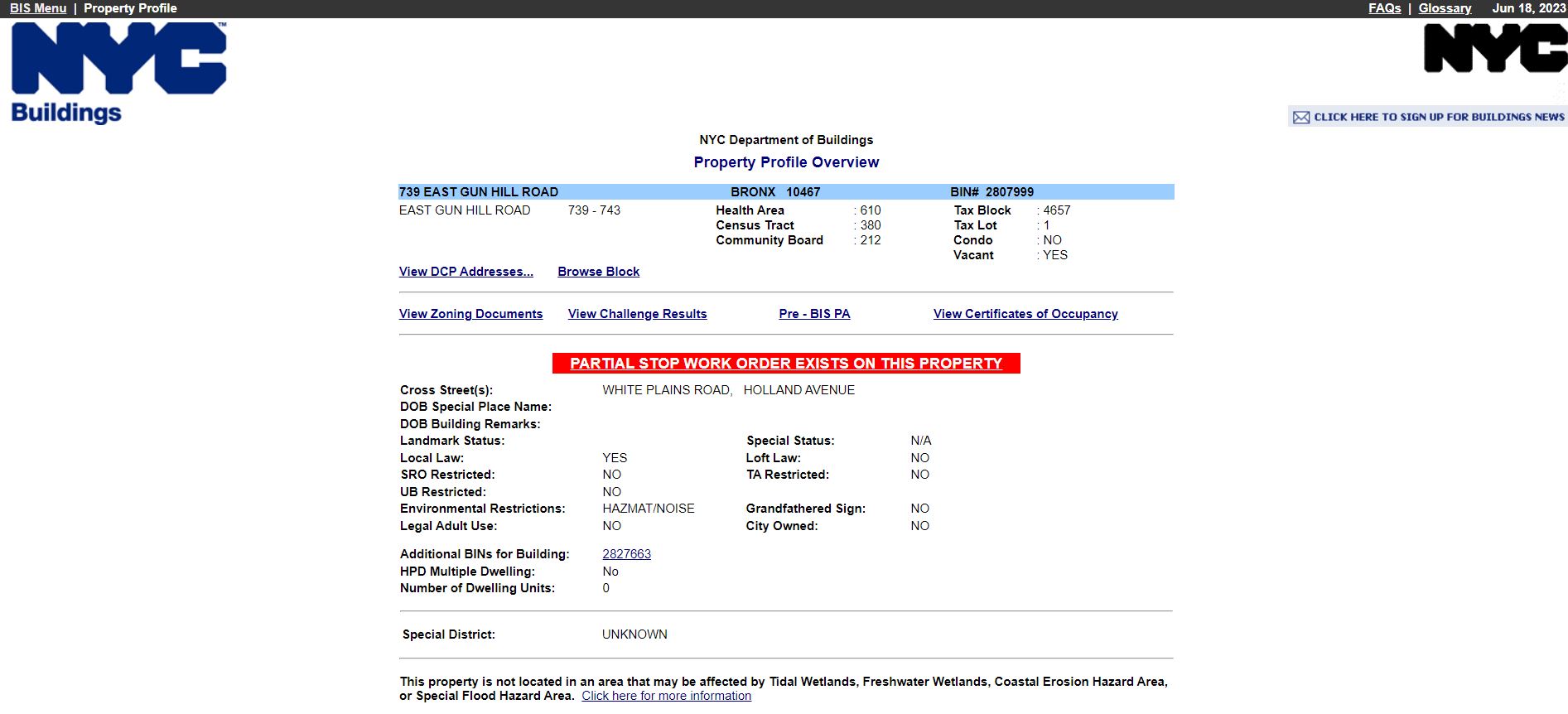
Task: Click sign up for Buildings News banner
Action: point(1428,117)
